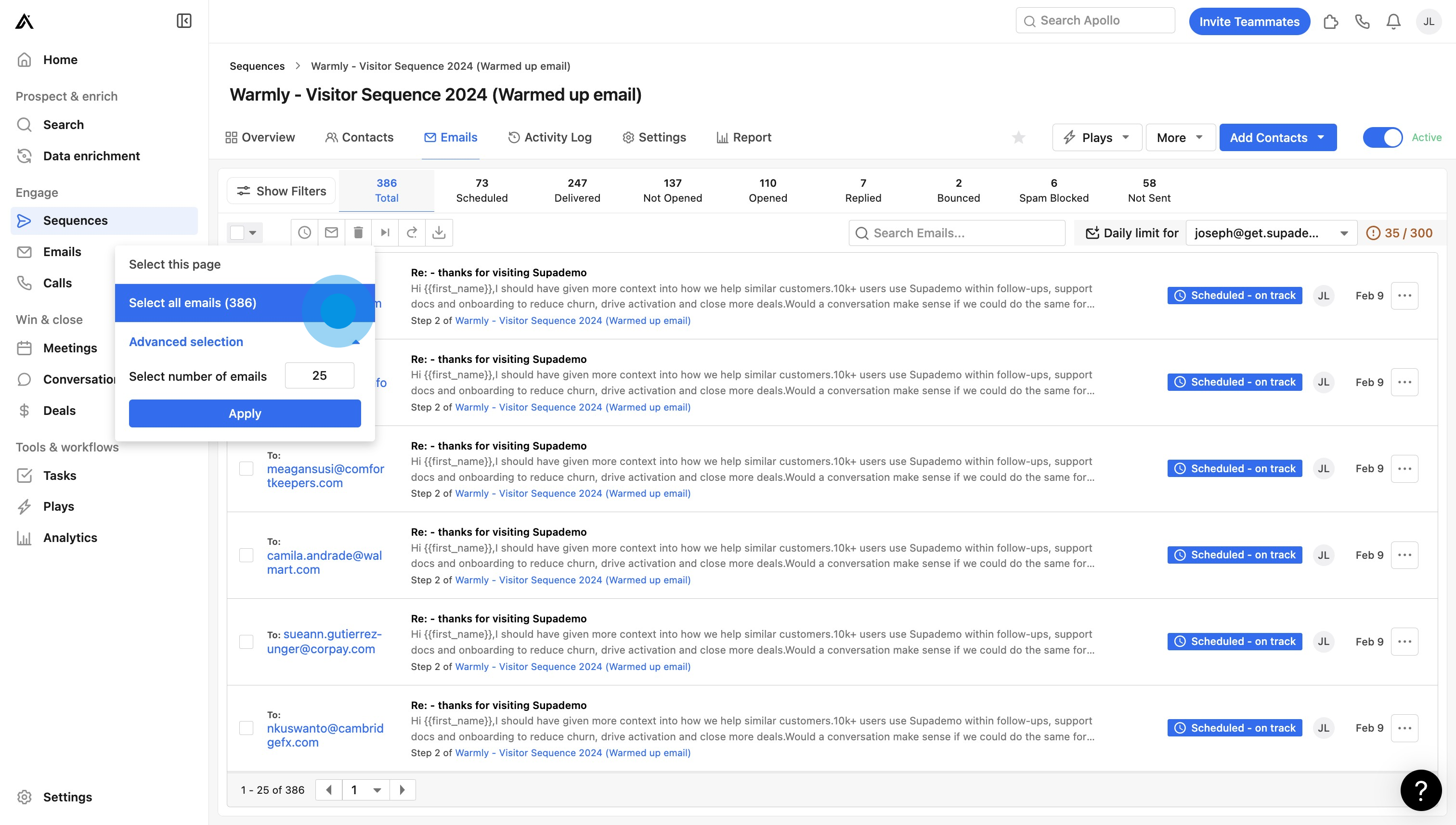Star this sequence as favorite
1456x825 pixels.
(x=1018, y=138)
